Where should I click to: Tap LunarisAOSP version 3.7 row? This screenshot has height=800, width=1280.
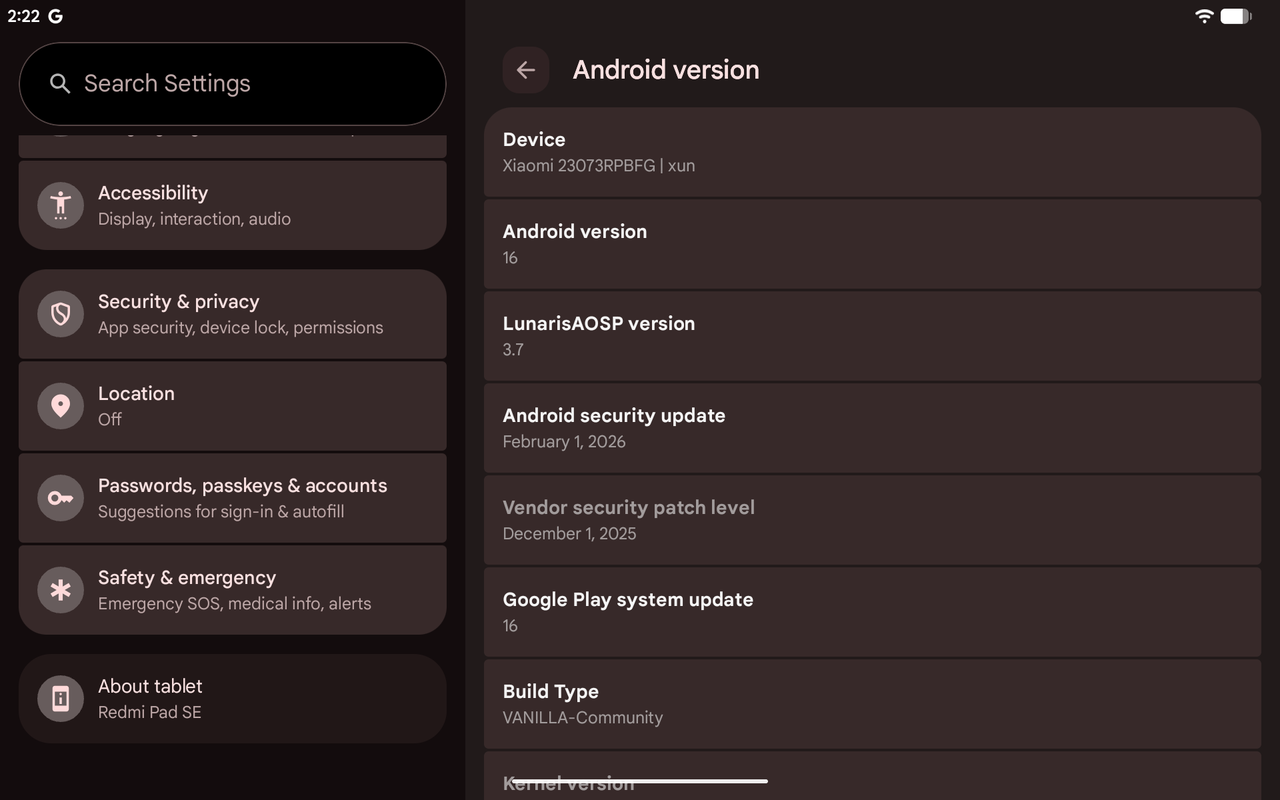click(872, 336)
